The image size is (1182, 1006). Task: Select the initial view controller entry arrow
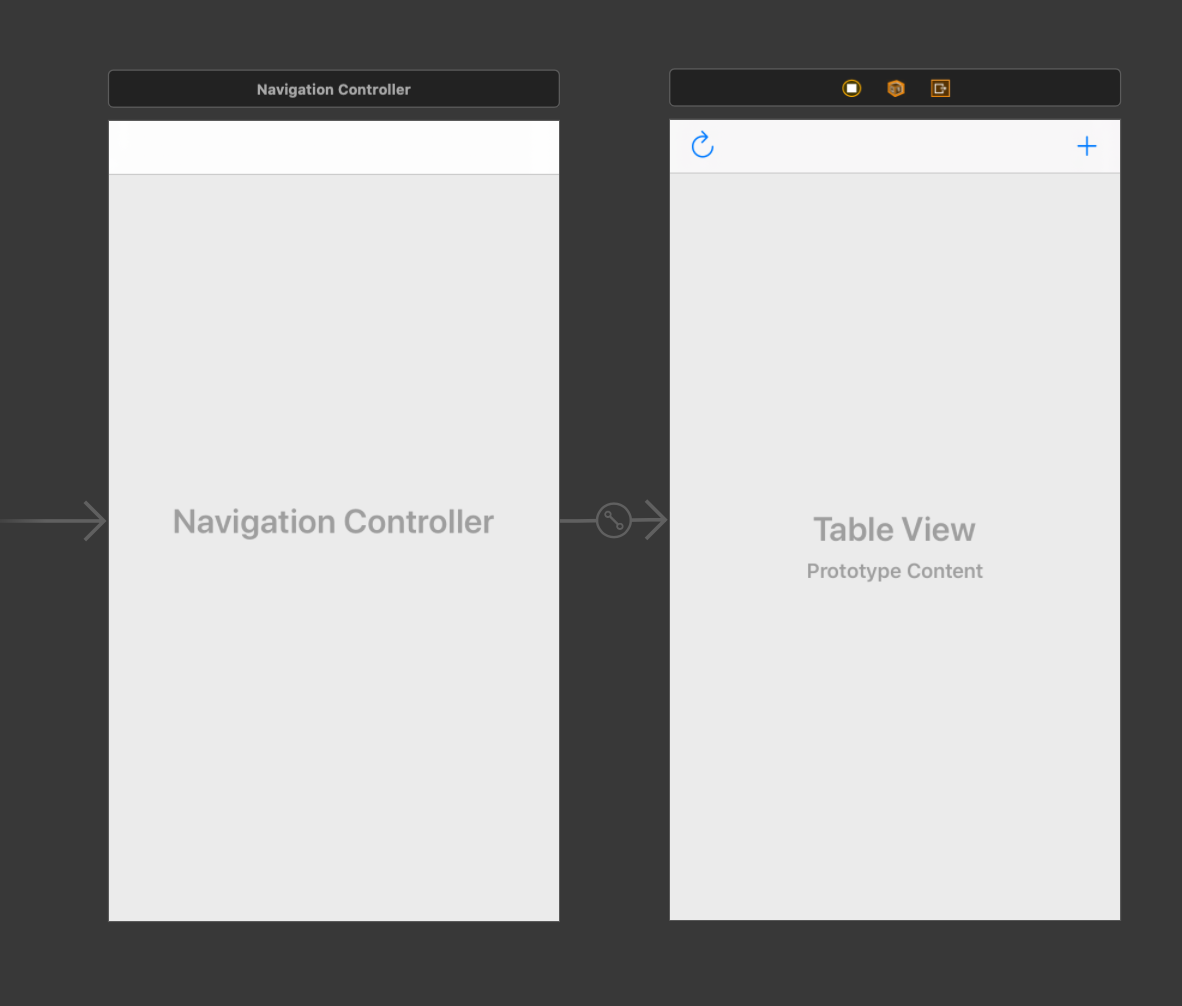click(x=53, y=520)
